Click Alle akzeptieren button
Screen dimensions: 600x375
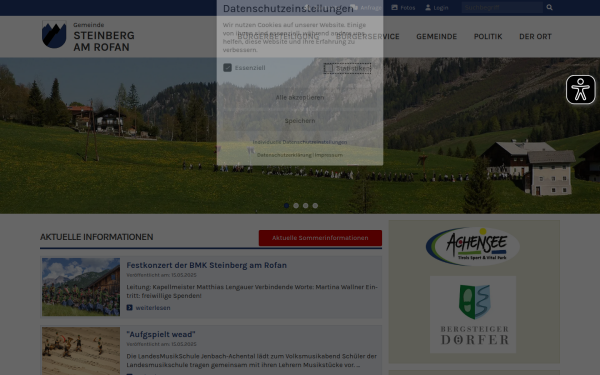click(x=300, y=98)
